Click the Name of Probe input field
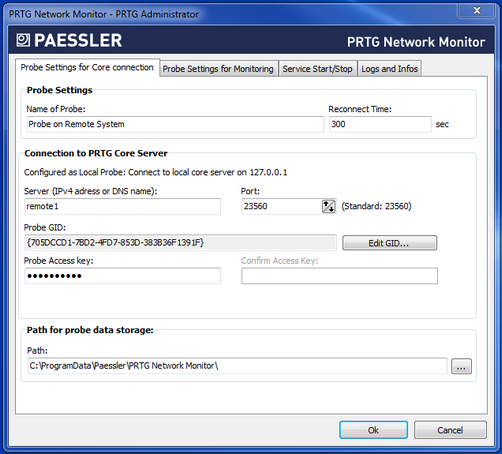Screen dimensions: 502x454 [175, 124]
